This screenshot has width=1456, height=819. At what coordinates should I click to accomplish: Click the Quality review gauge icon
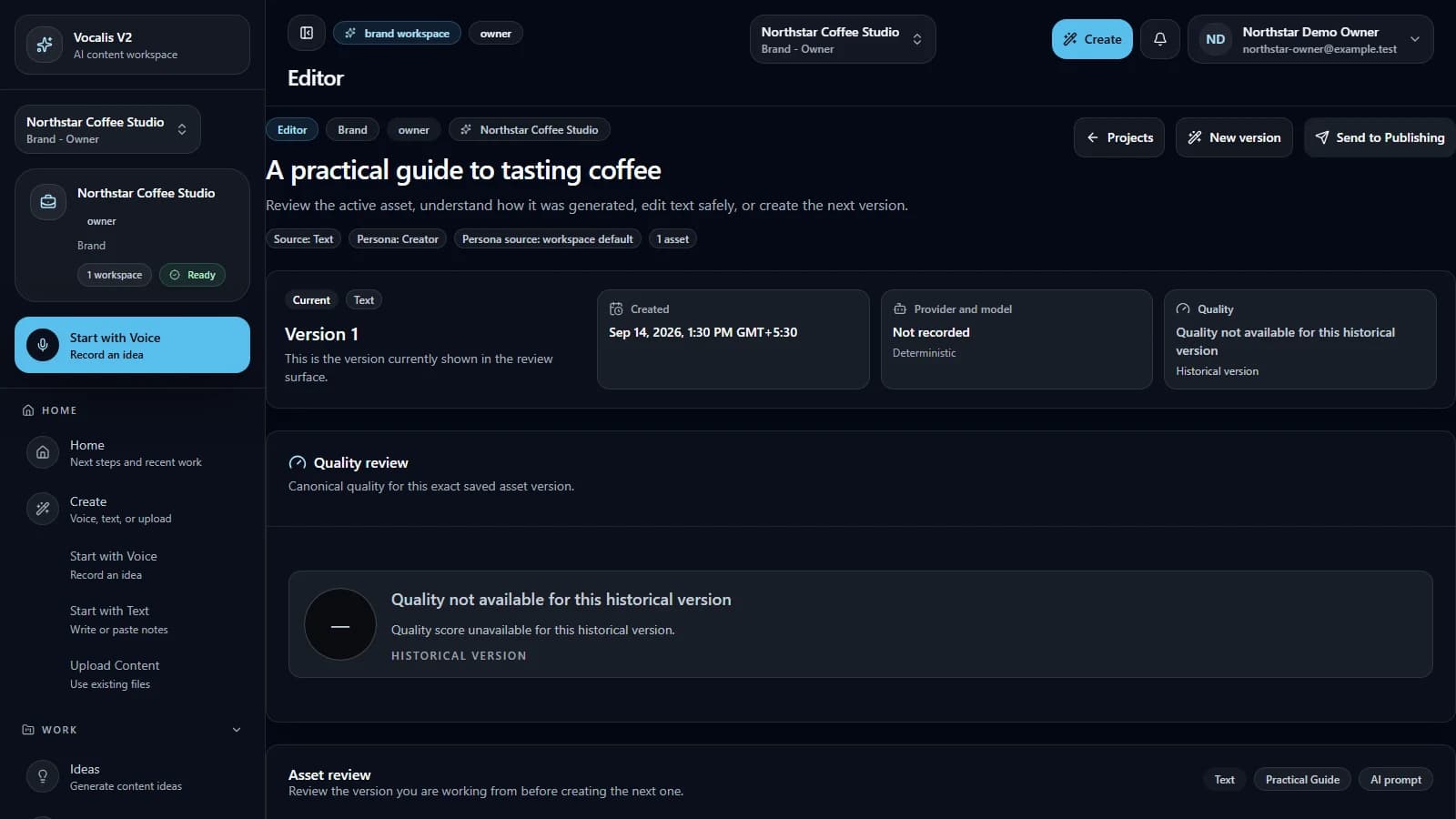click(x=297, y=462)
